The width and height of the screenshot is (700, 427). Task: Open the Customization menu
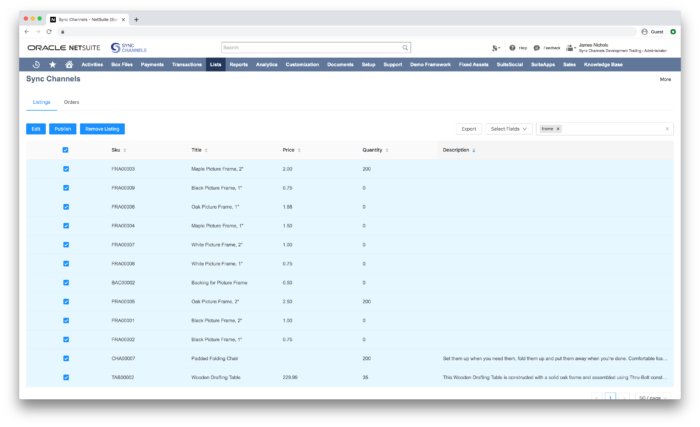point(302,64)
